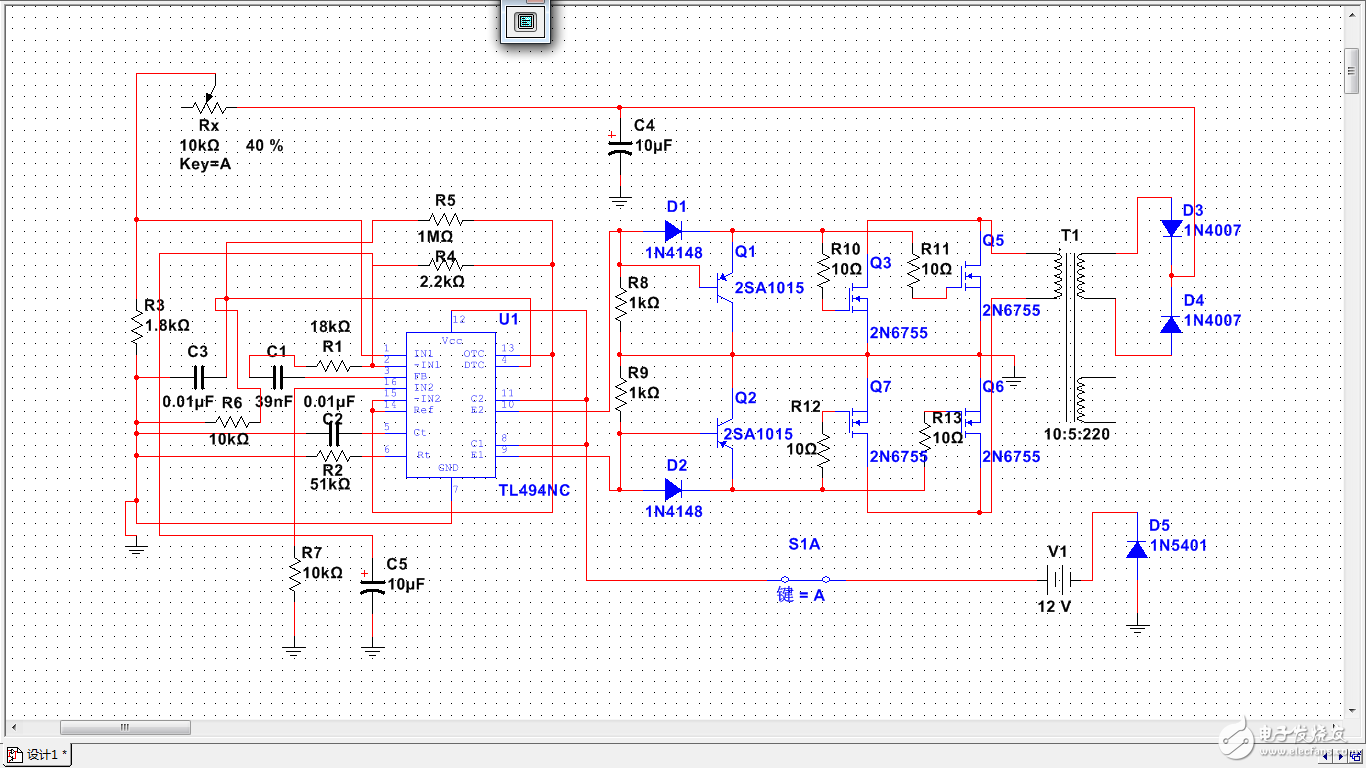
Task: Select resistor R12 symbol
Action: coord(823,449)
